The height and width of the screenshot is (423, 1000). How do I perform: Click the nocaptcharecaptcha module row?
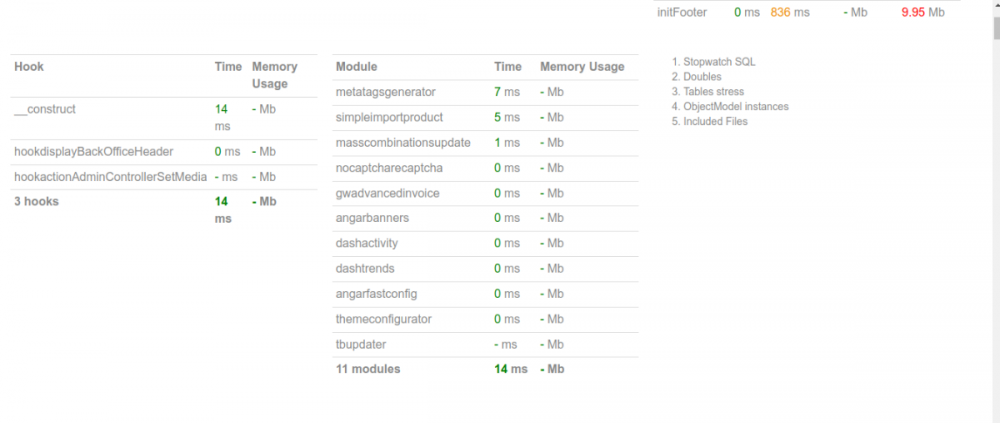point(389,168)
